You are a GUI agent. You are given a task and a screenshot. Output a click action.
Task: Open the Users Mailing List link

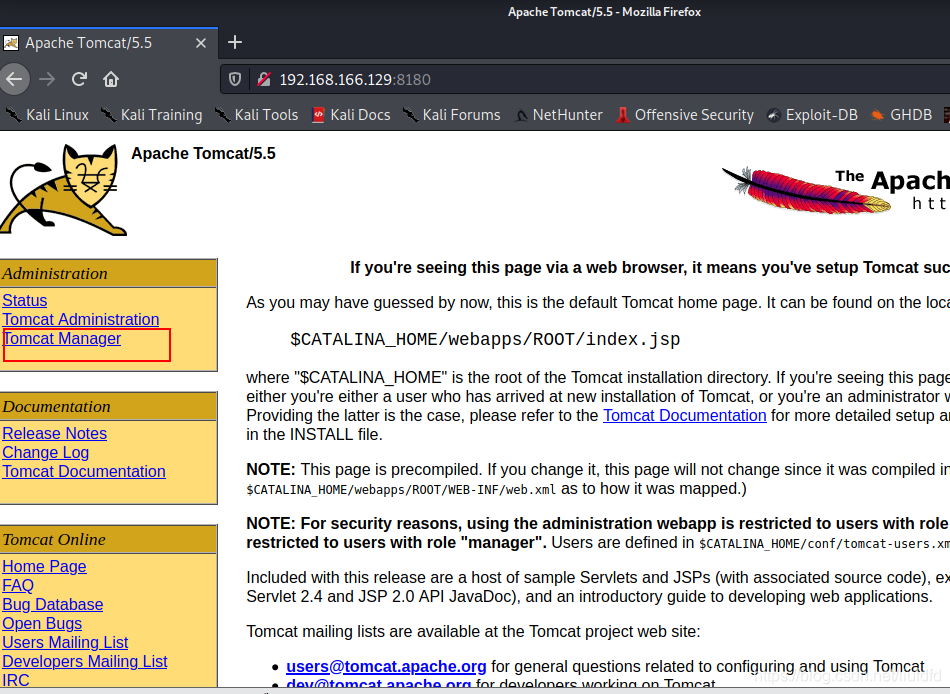65,642
